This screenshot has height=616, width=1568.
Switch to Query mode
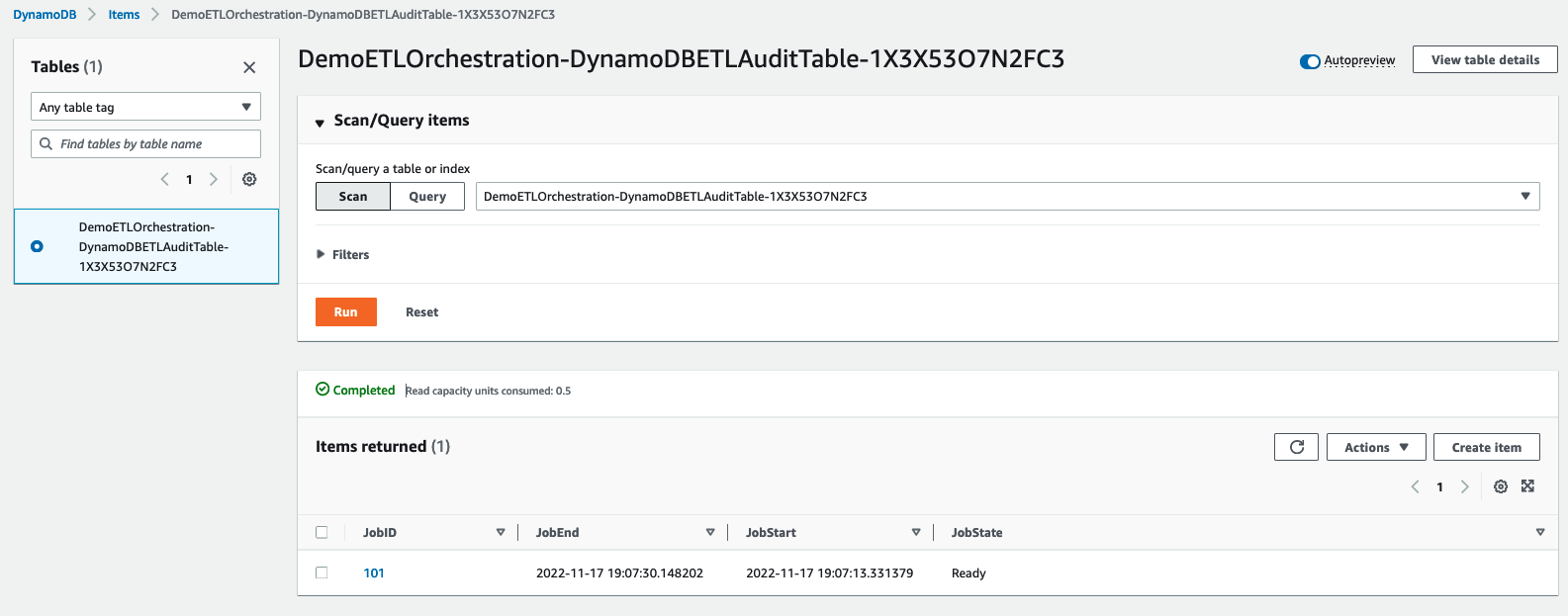pos(427,196)
